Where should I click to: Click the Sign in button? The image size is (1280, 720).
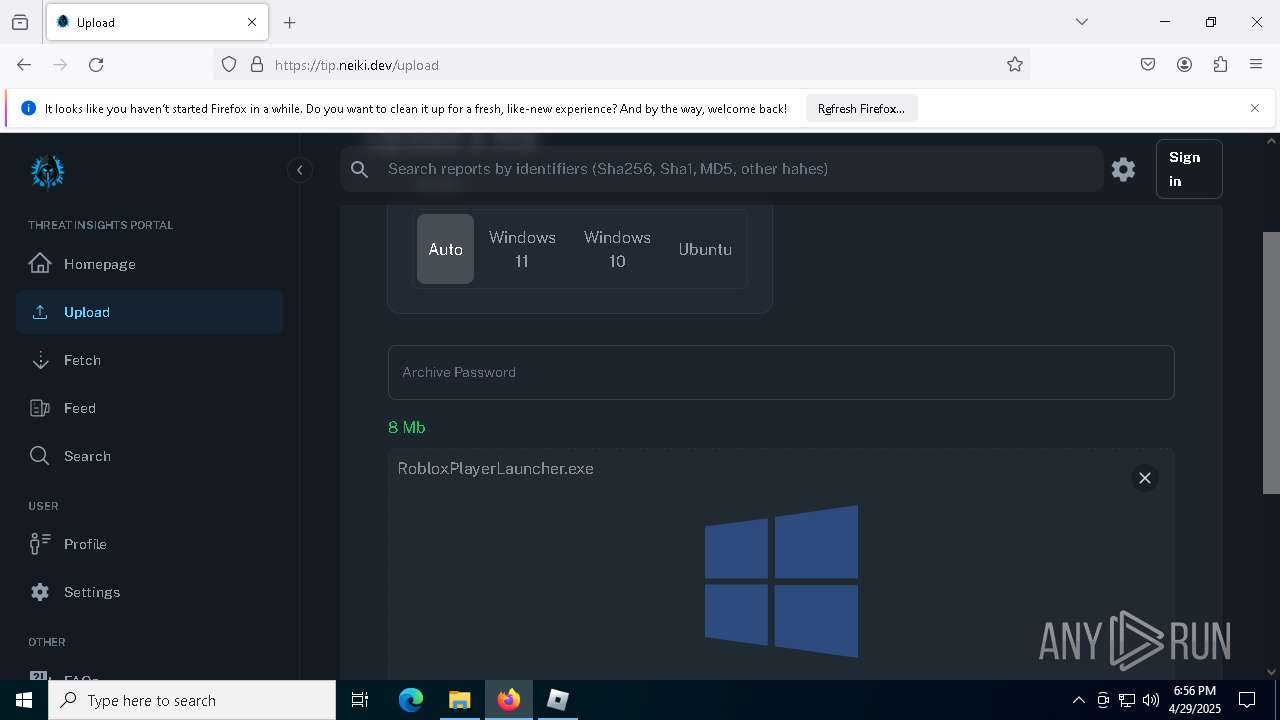pos(1188,169)
